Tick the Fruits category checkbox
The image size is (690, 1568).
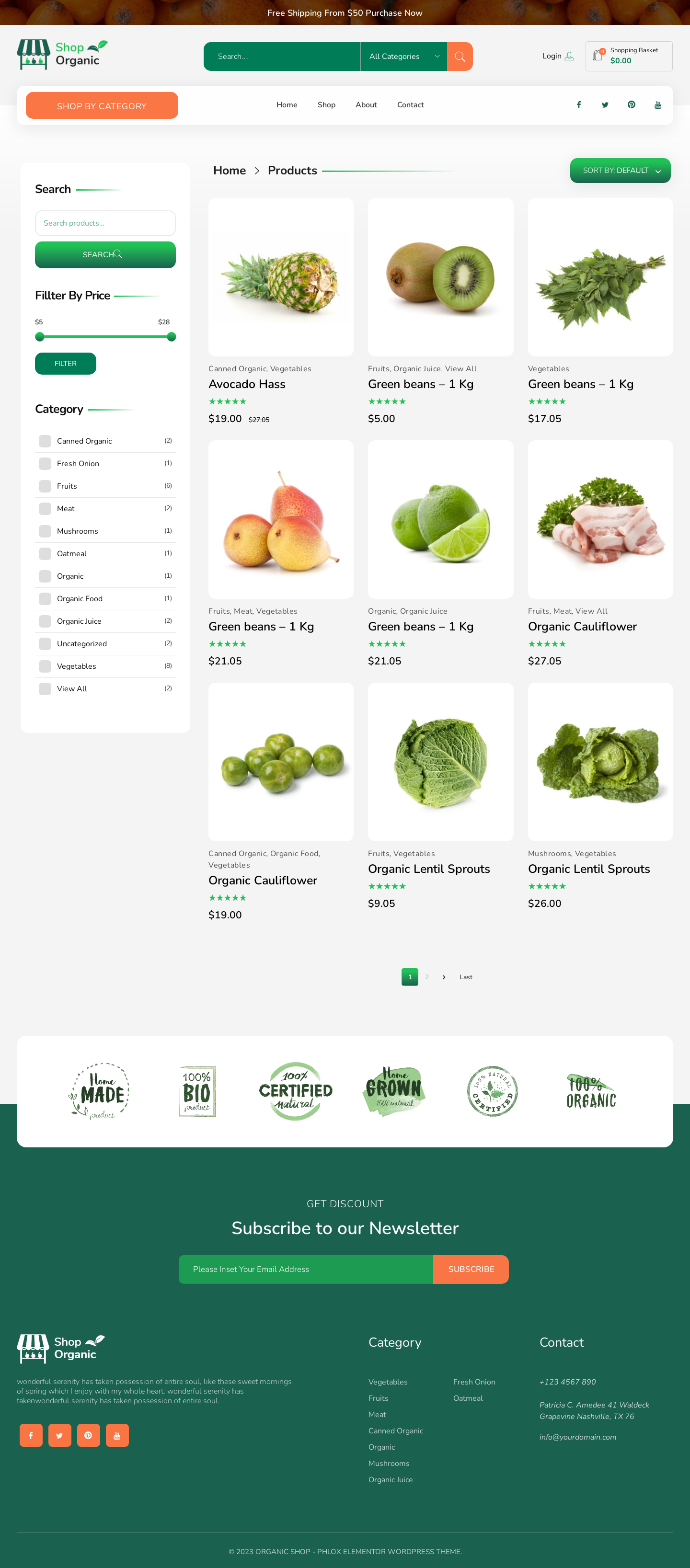[45, 486]
